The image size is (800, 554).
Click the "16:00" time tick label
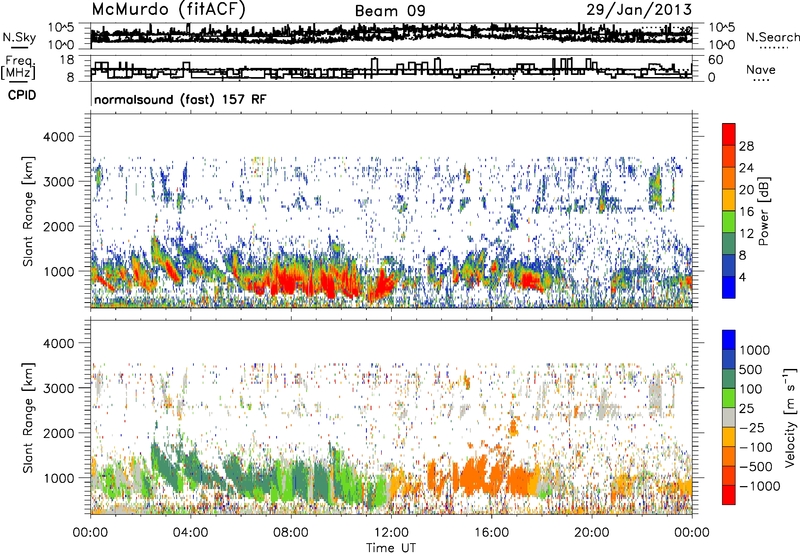(x=491, y=533)
